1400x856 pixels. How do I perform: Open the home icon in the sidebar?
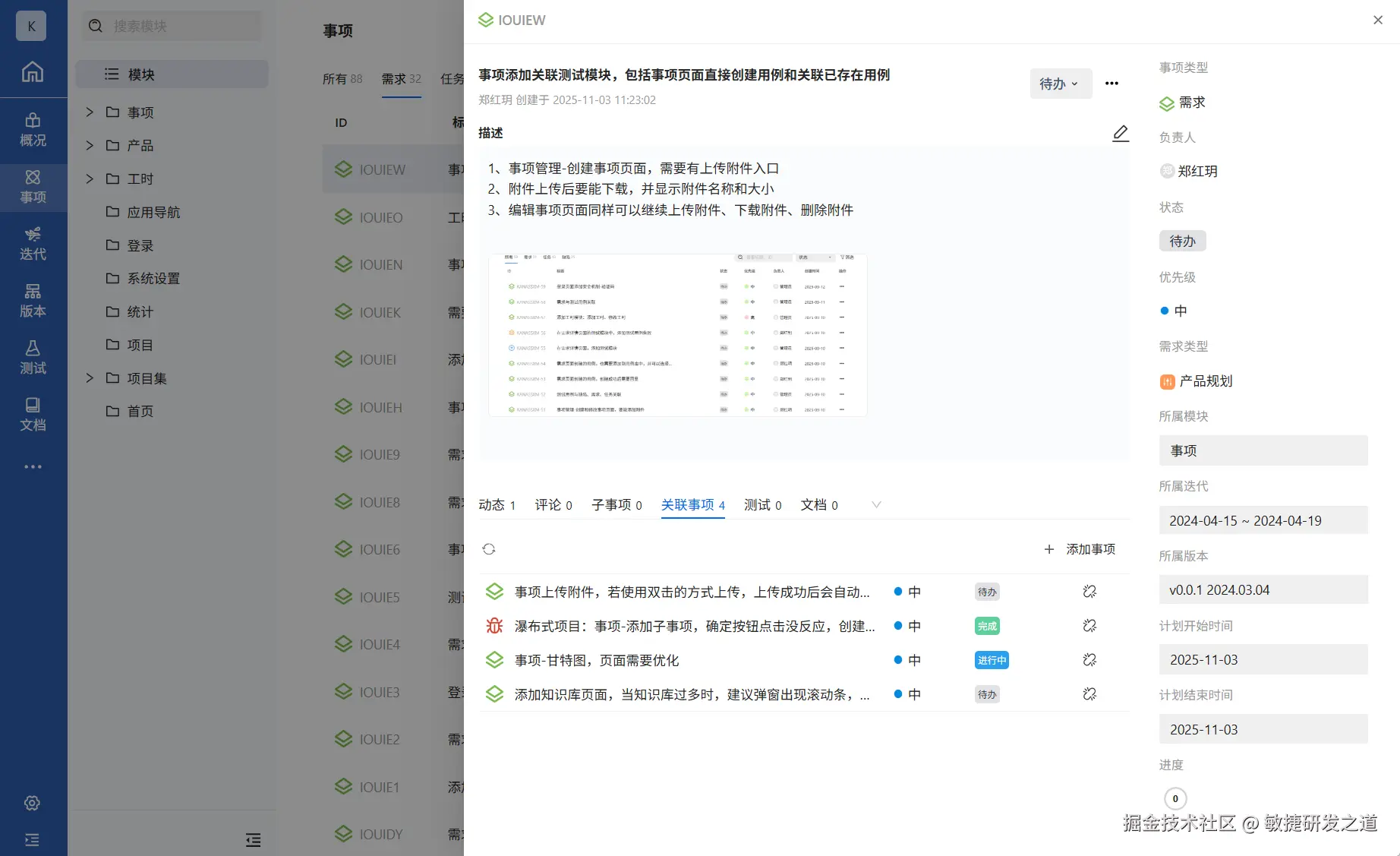click(32, 72)
